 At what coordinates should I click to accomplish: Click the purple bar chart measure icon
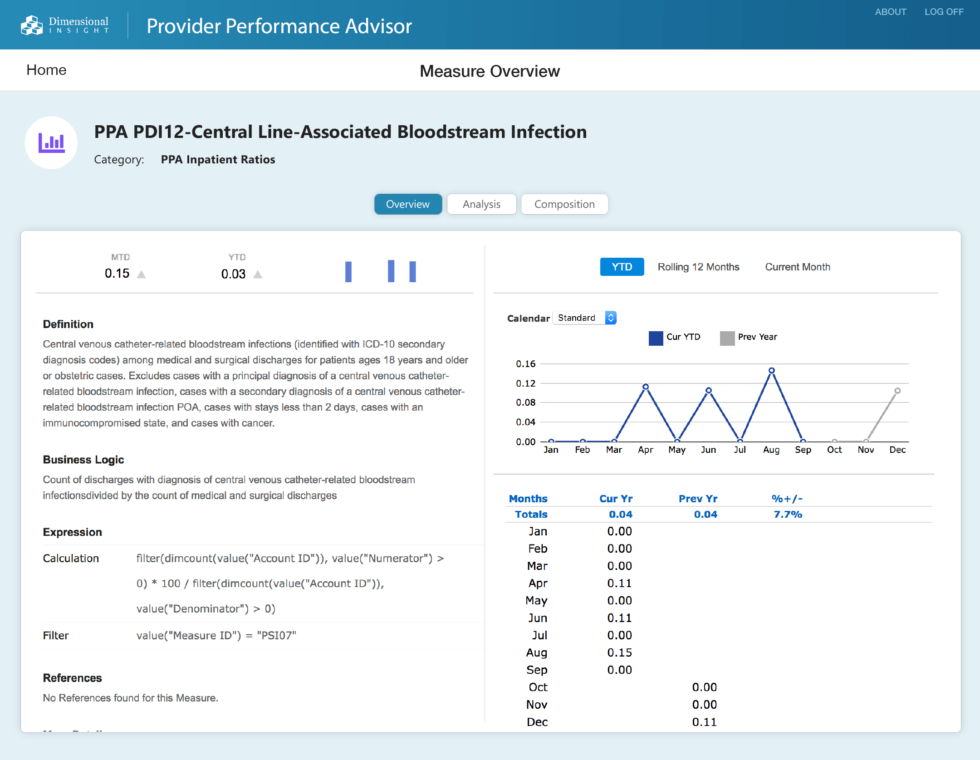pos(50,142)
